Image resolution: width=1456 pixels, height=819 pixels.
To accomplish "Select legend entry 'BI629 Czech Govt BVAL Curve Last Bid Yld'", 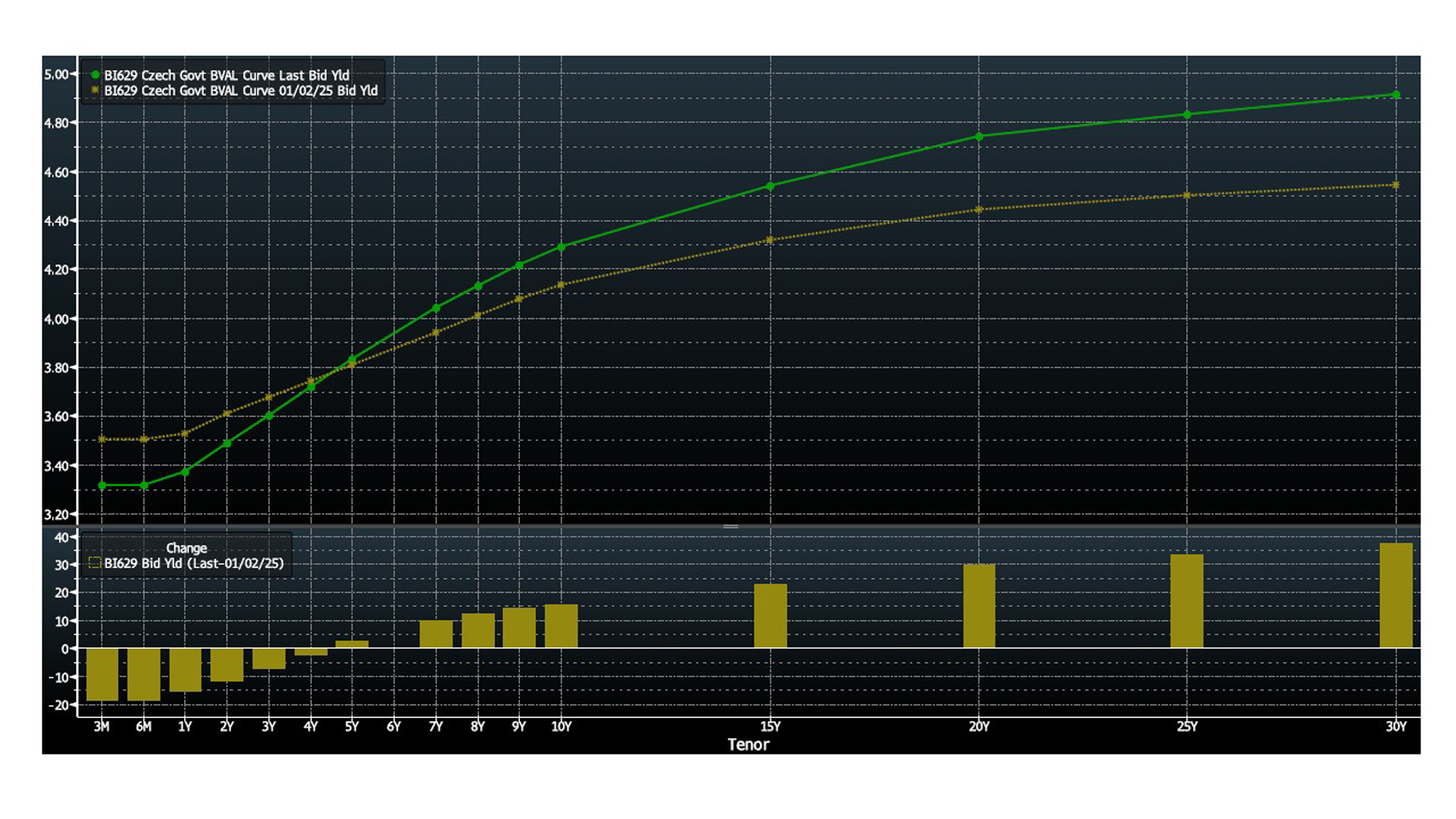I will pos(226,75).
